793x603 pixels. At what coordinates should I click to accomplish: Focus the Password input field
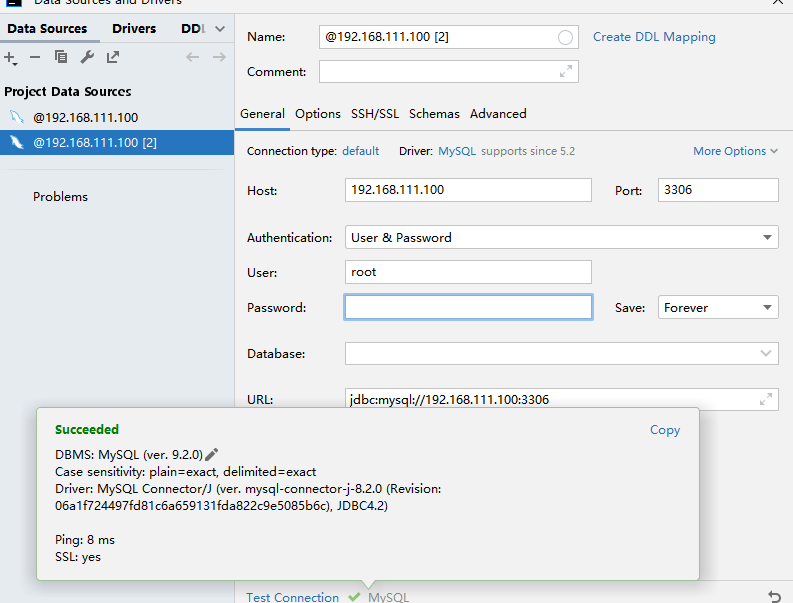pyautogui.click(x=468, y=307)
